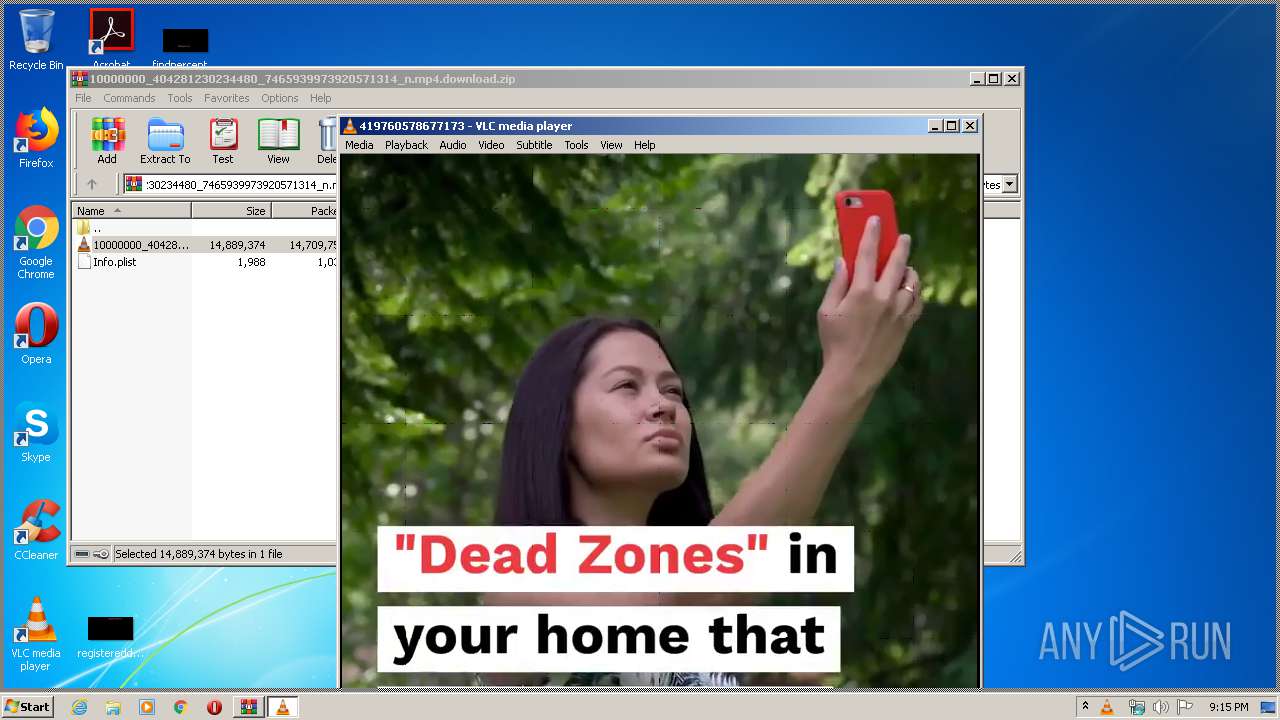1280x720 pixels.
Task: Click the 'Selected 14,889,374 bytes' status text
Action: (198, 554)
